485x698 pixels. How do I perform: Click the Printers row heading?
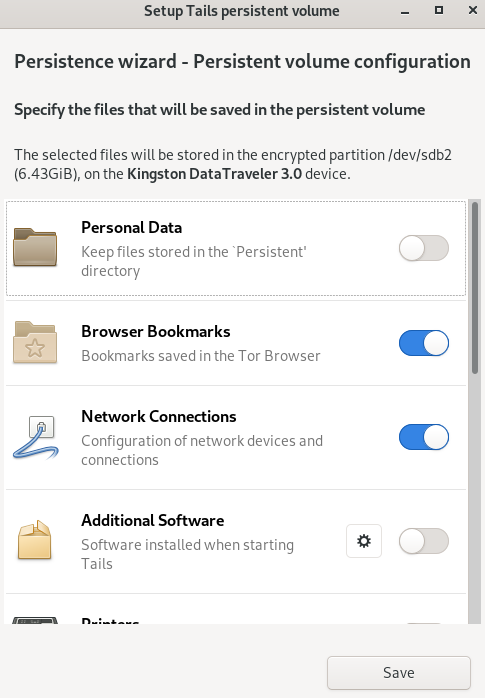(x=110, y=620)
